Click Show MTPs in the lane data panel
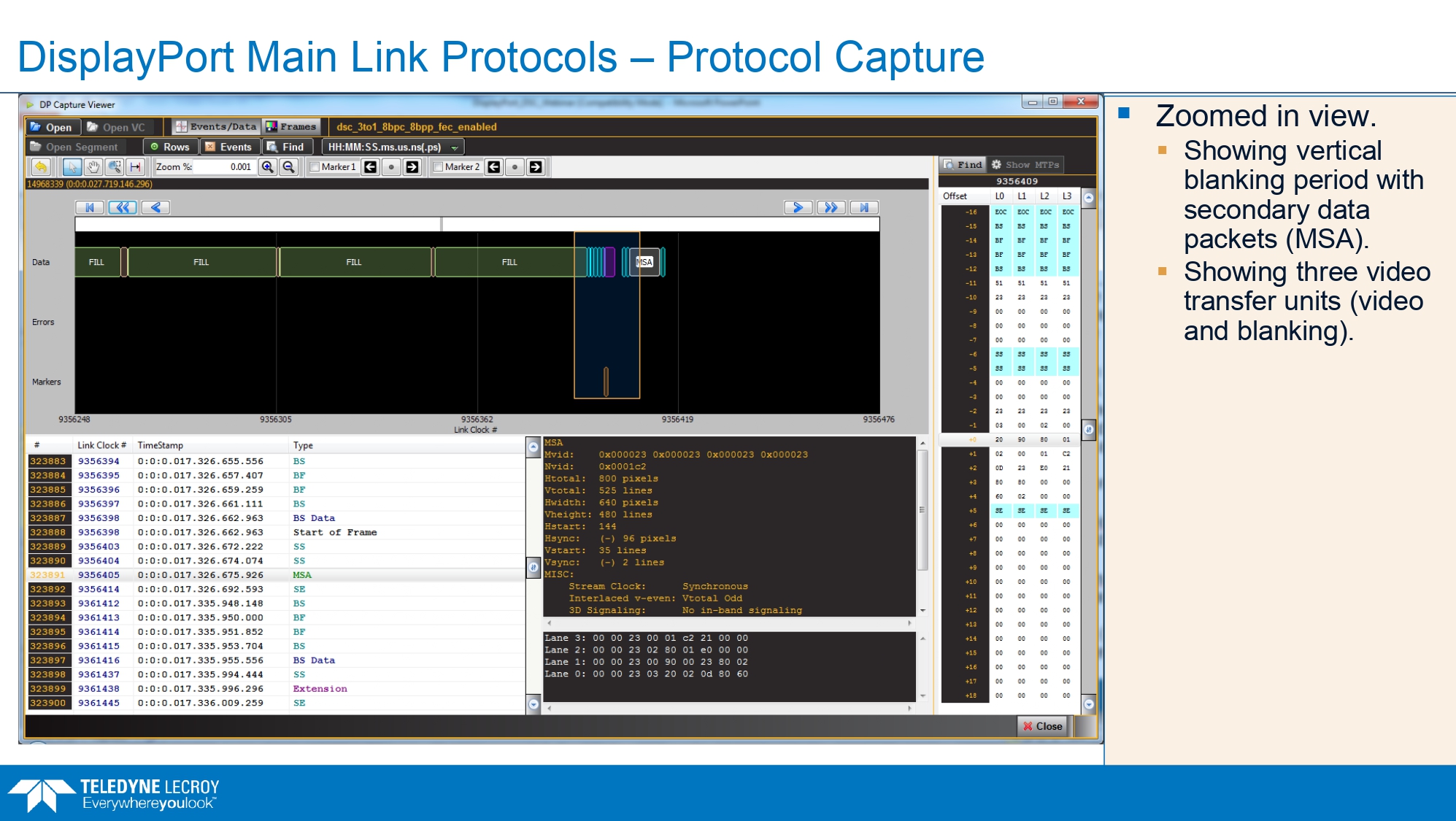The width and height of the screenshot is (1456, 821). tap(1025, 165)
